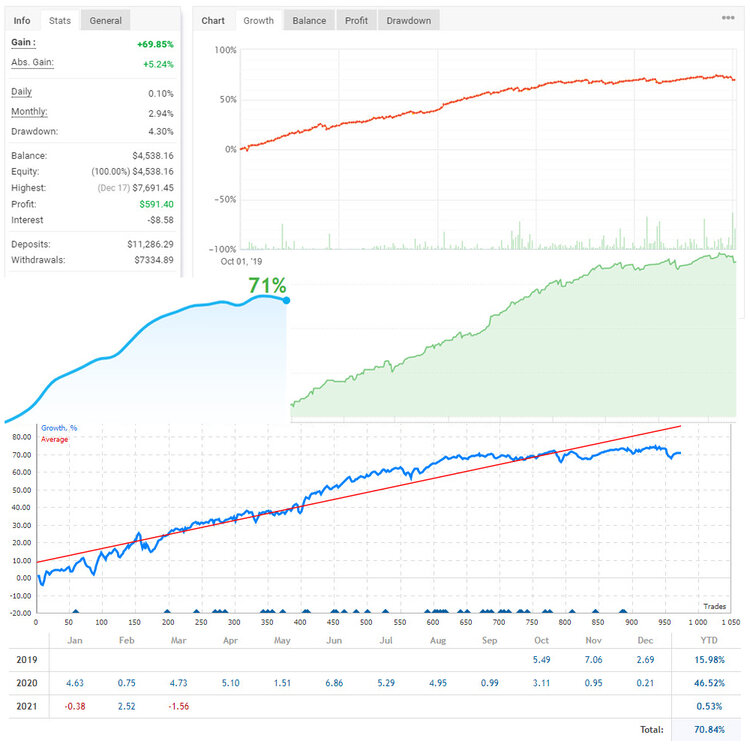Open the three-dot chart options menu
This screenshot has height=750, width=750.
(x=728, y=18)
